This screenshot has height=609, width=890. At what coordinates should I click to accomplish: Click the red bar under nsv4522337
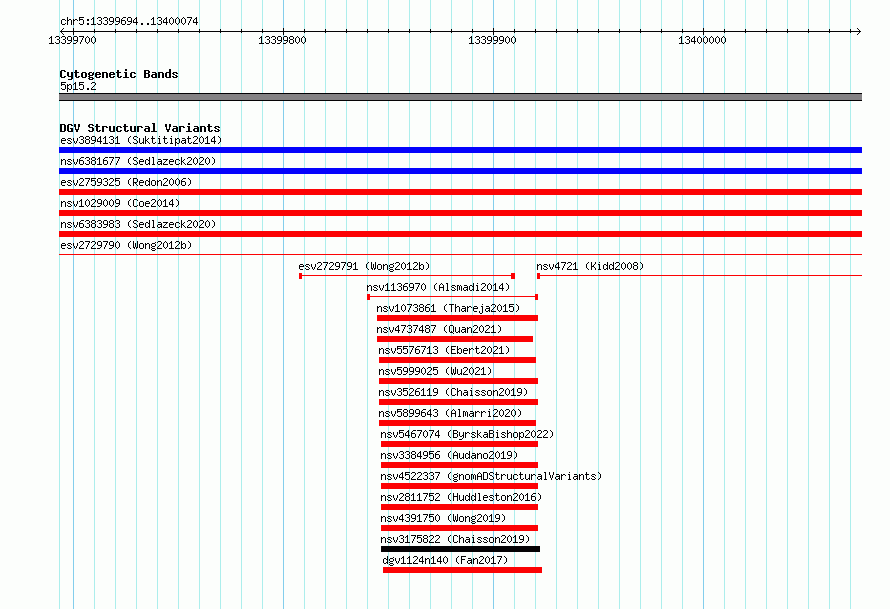coord(459,486)
